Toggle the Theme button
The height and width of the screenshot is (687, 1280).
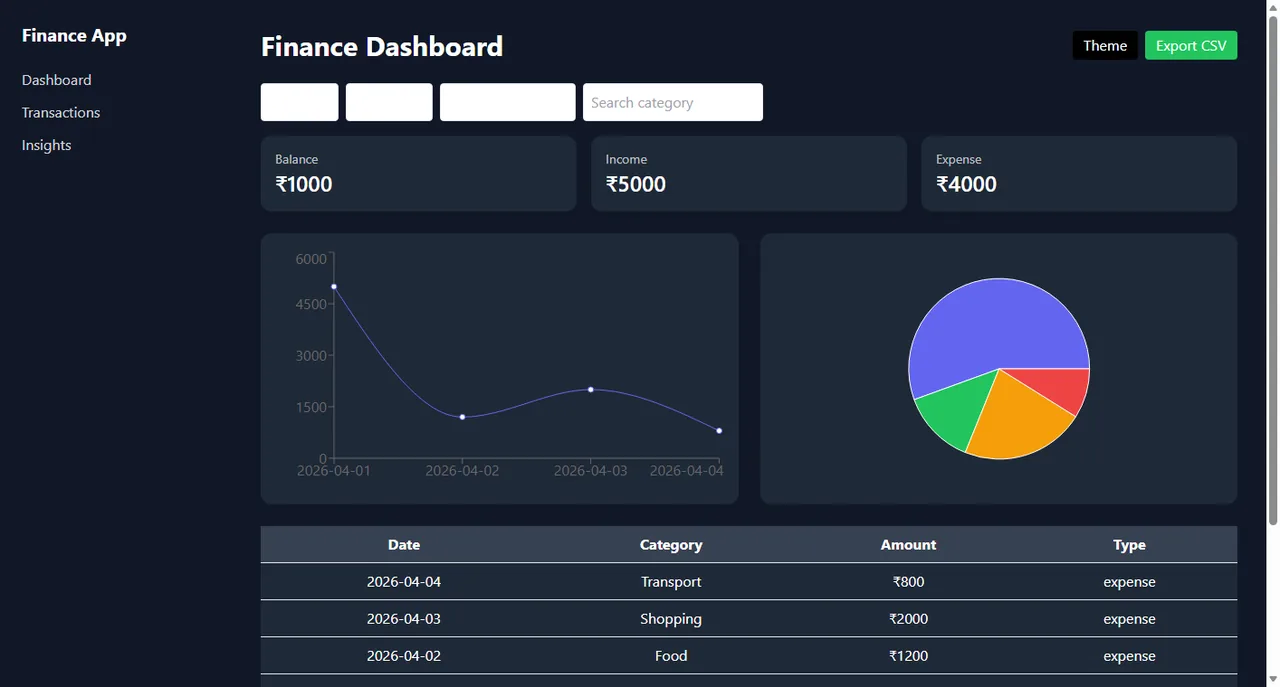pos(1105,45)
